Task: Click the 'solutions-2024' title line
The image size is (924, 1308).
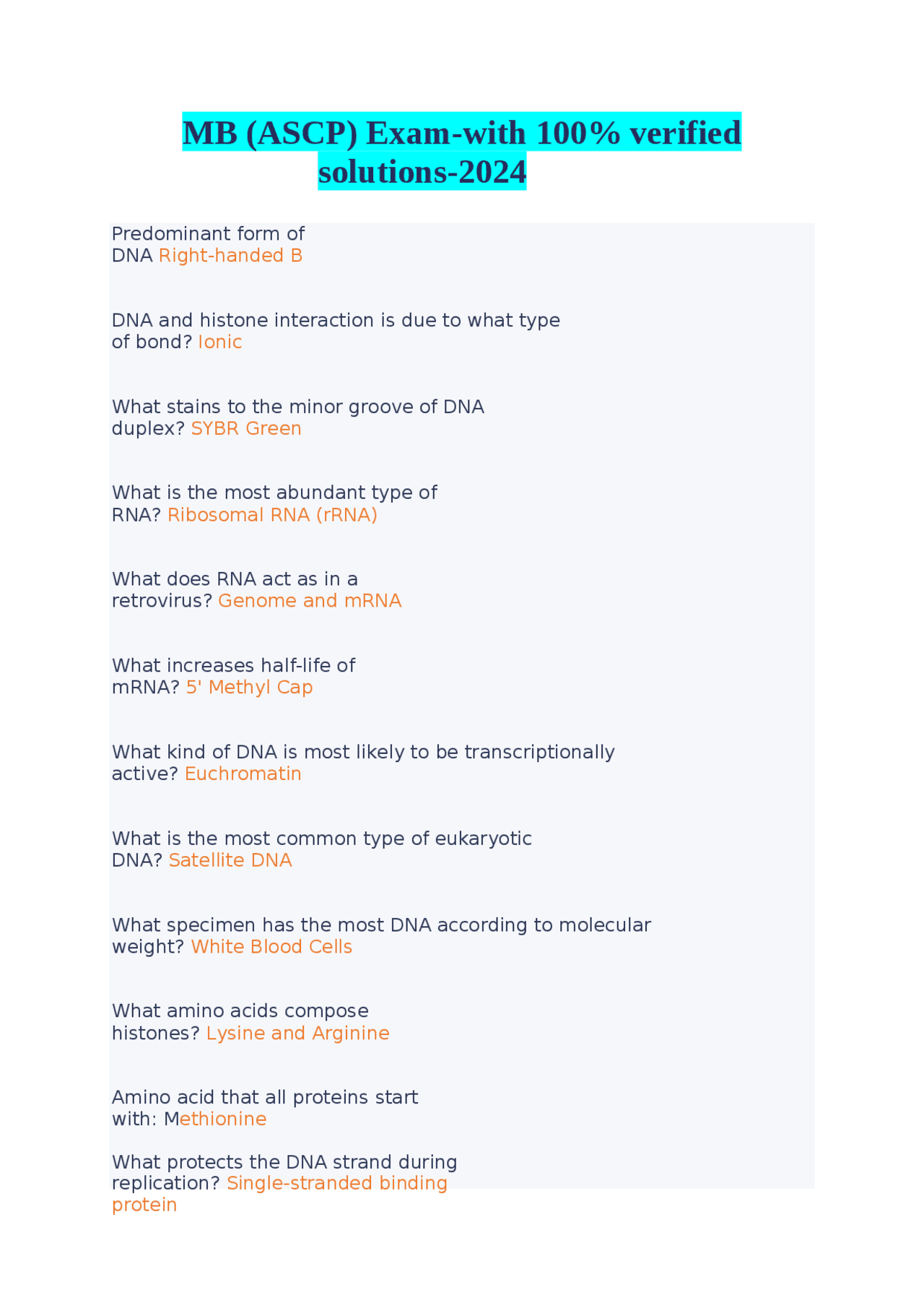Action: coord(422,172)
